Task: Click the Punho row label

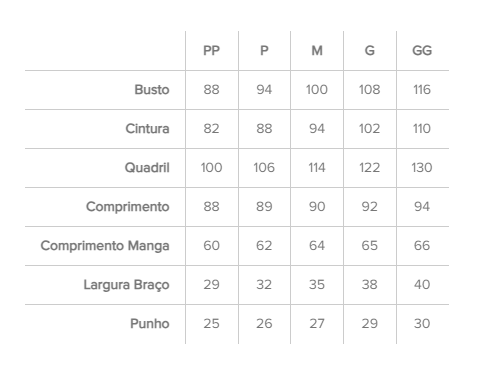Action: tap(150, 324)
